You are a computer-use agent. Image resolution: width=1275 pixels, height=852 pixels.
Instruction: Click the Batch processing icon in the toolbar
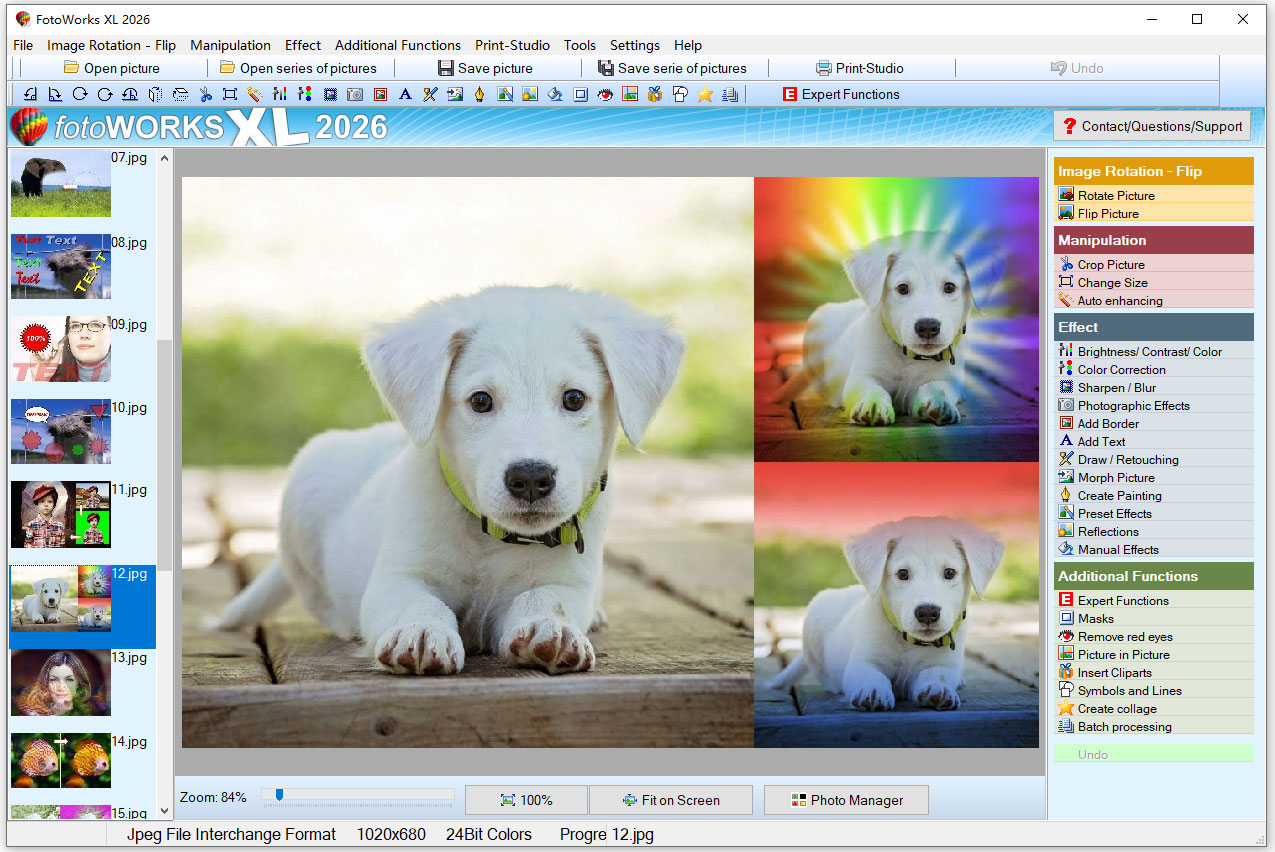(x=730, y=94)
